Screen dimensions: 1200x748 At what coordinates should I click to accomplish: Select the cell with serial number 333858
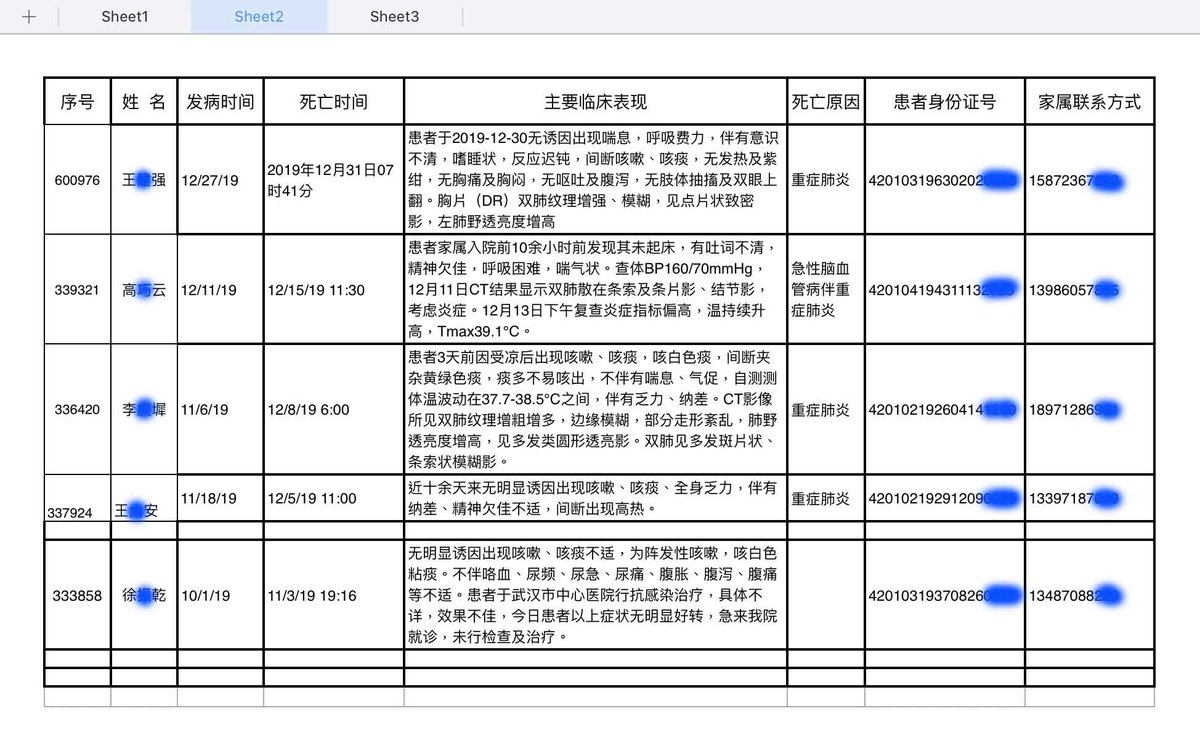point(77,595)
